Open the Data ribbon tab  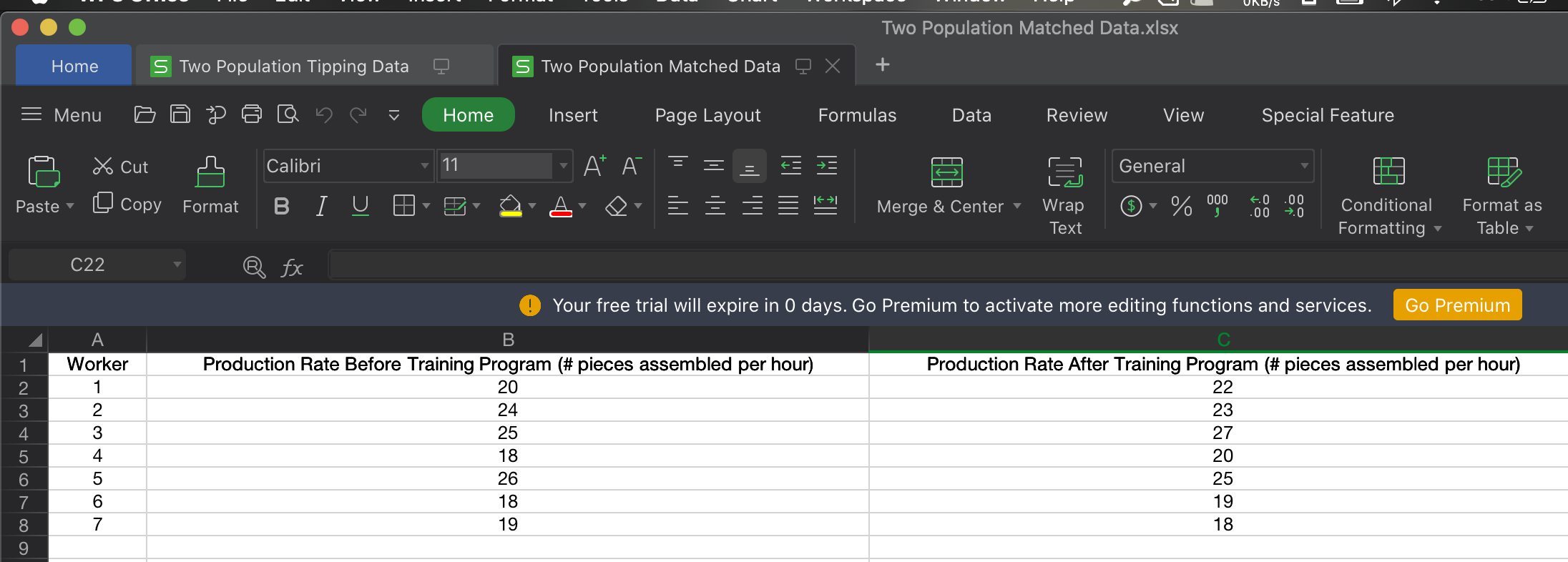971,115
